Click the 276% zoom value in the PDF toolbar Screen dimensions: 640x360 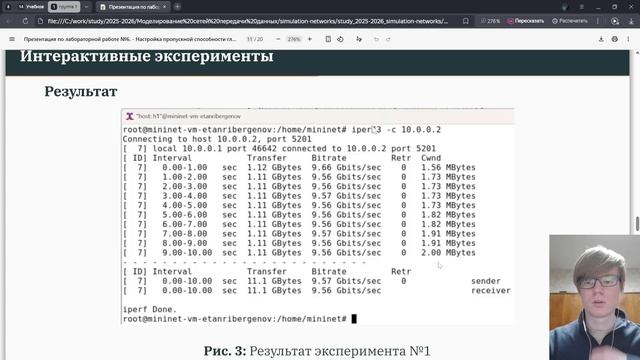(x=294, y=39)
